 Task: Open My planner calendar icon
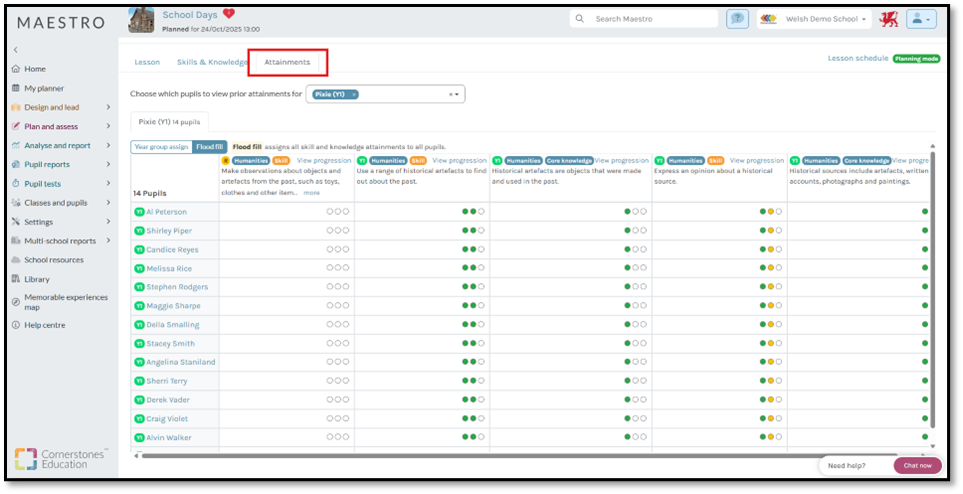16,88
